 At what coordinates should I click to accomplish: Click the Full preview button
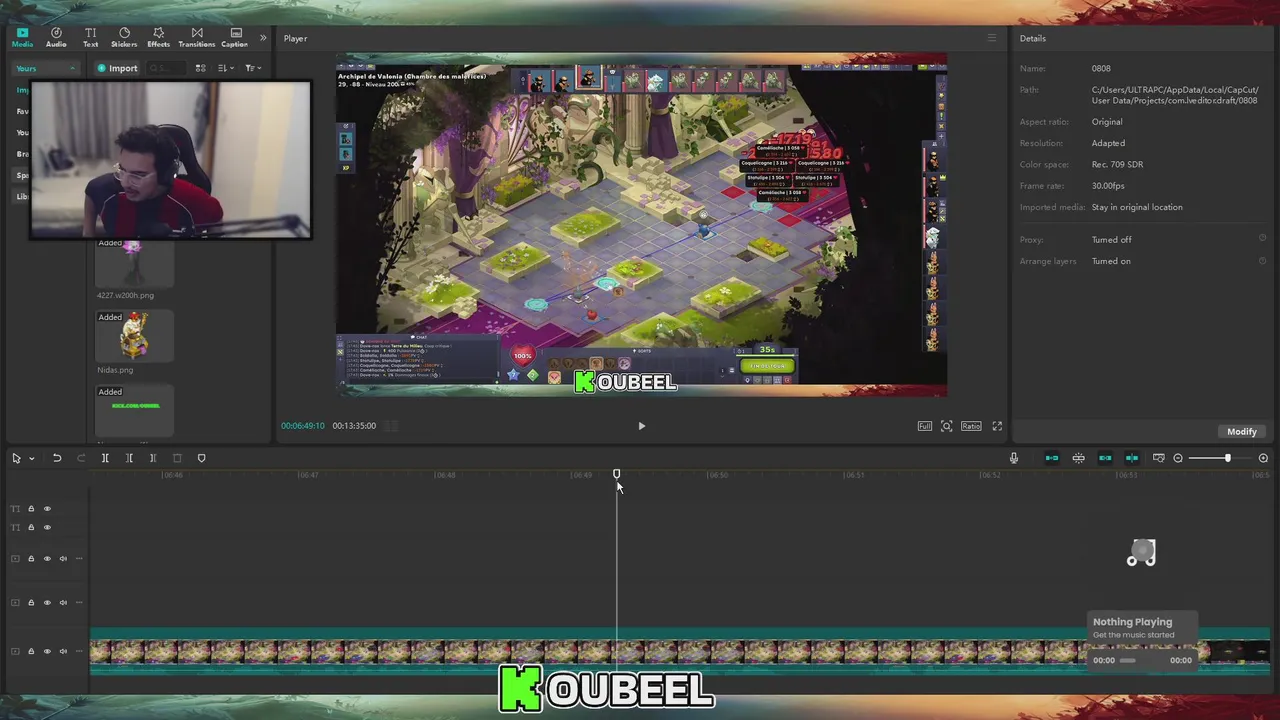(925, 426)
